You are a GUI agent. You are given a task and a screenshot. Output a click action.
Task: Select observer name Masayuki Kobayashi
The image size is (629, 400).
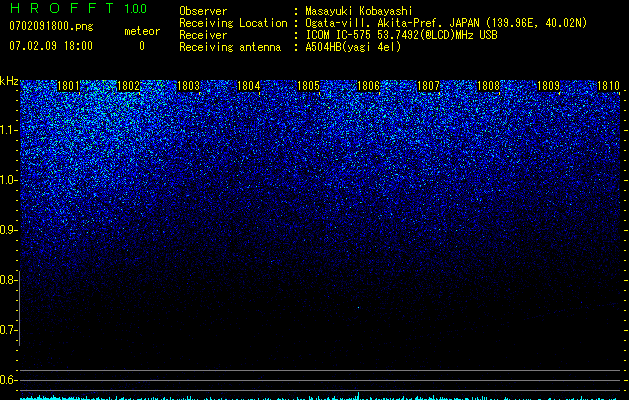(359, 11)
